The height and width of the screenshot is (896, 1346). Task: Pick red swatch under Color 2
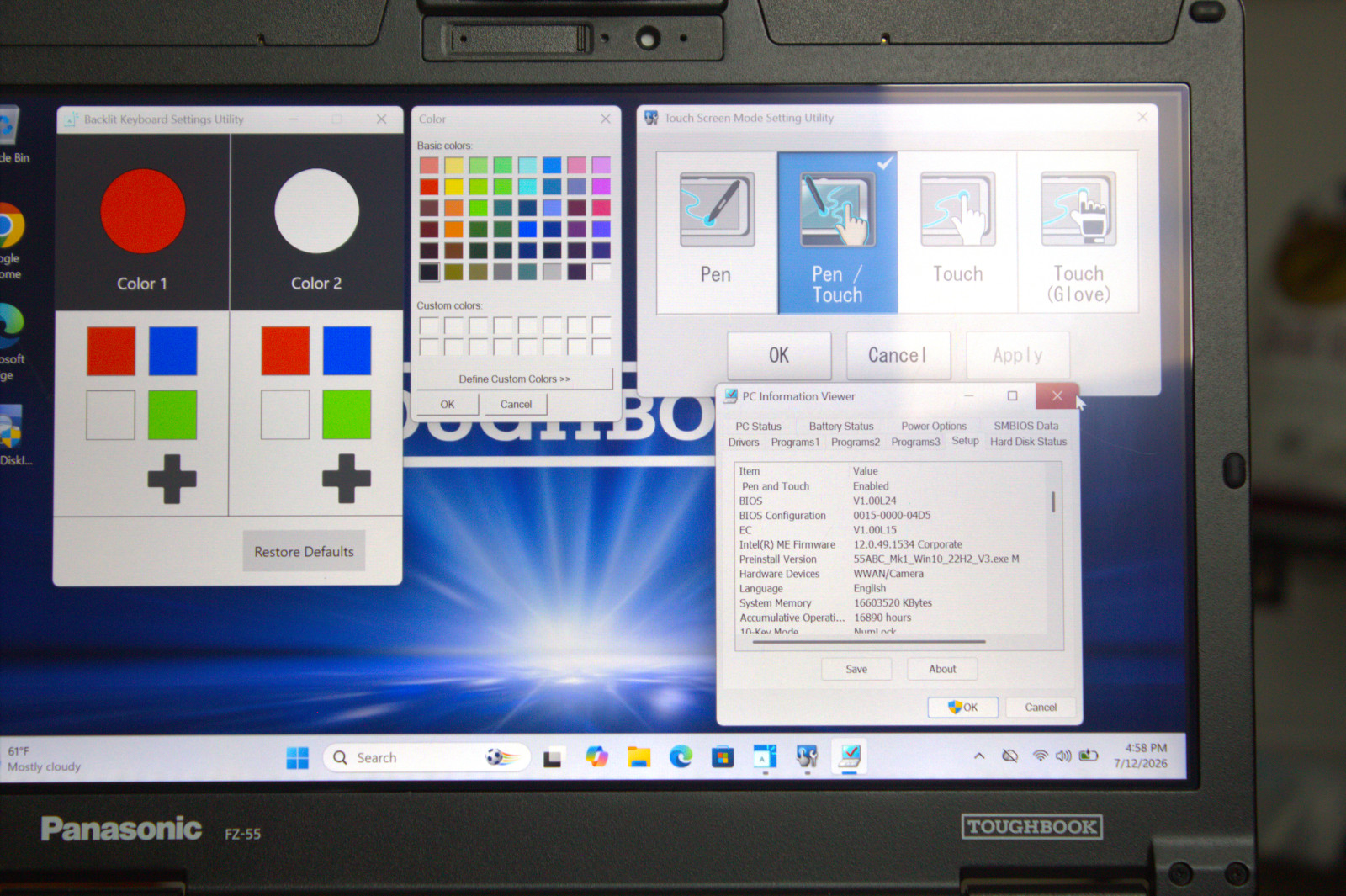(285, 351)
